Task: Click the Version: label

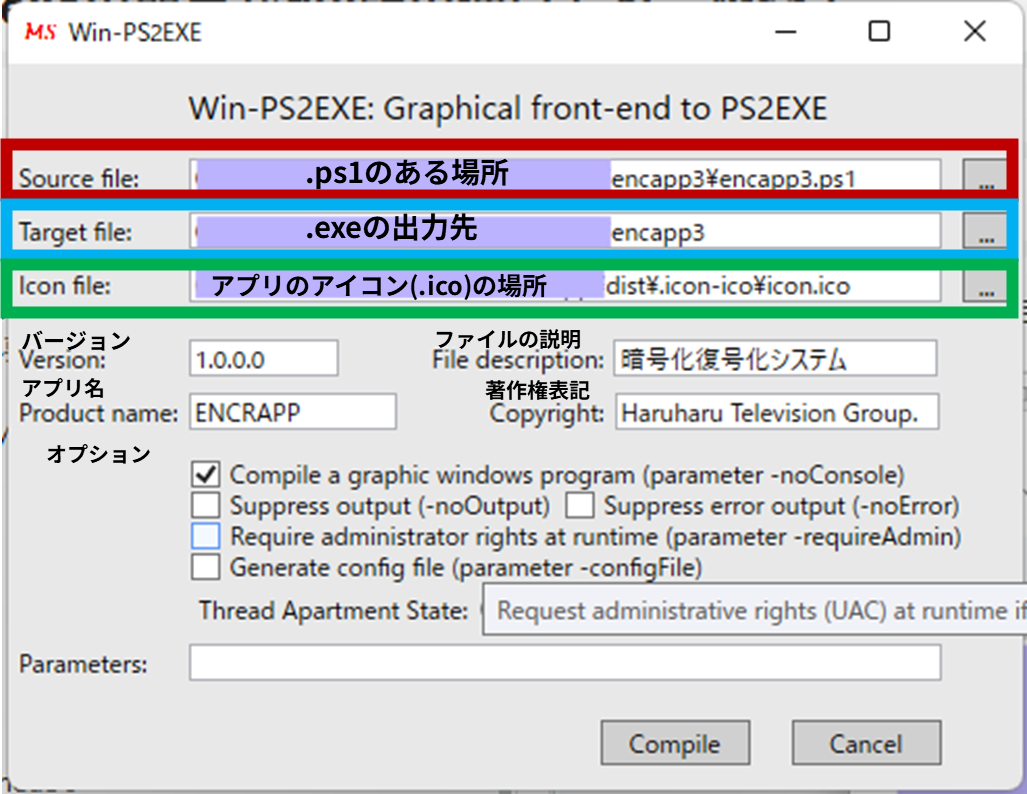Action: pyautogui.click(x=62, y=360)
